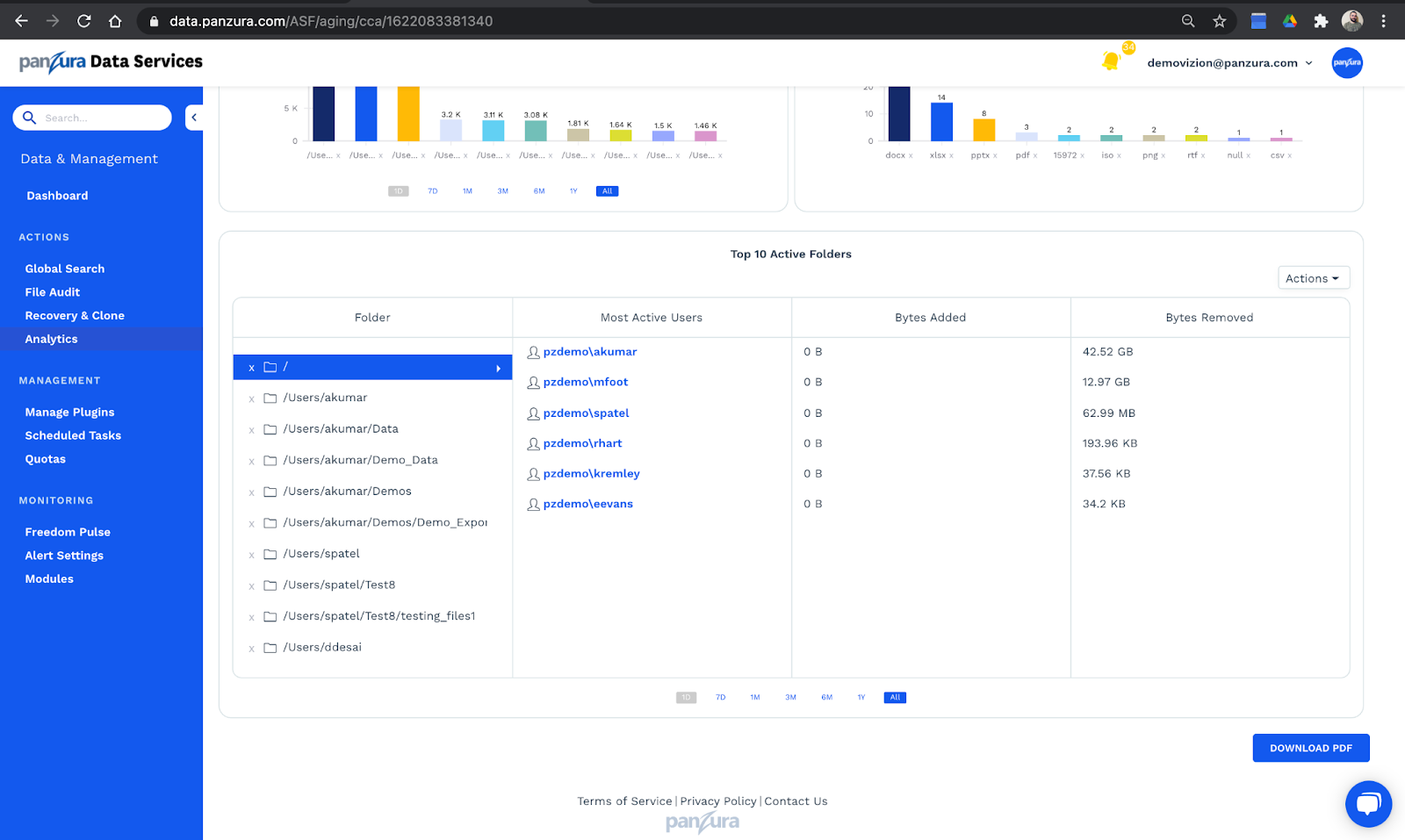The height and width of the screenshot is (840, 1405).
Task: Remove the /Users/ddesai folder row with x
Action: tap(251, 649)
